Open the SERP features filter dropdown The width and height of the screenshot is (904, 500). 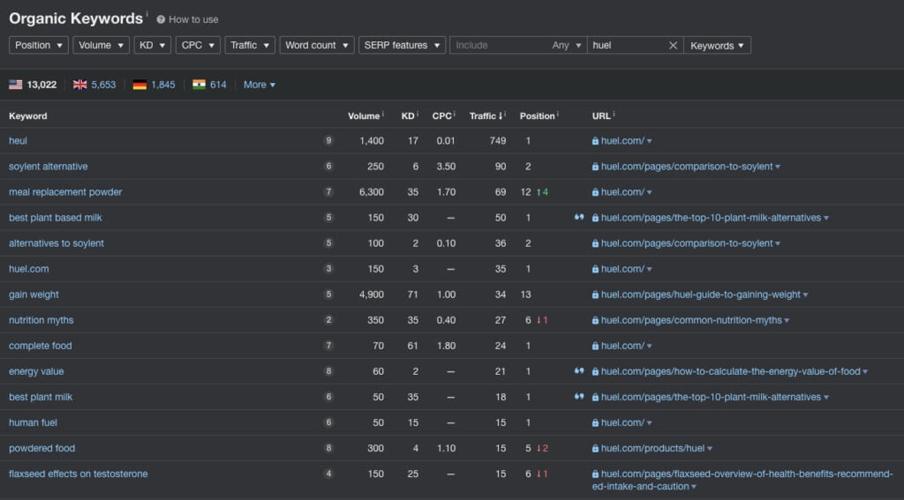click(x=402, y=46)
